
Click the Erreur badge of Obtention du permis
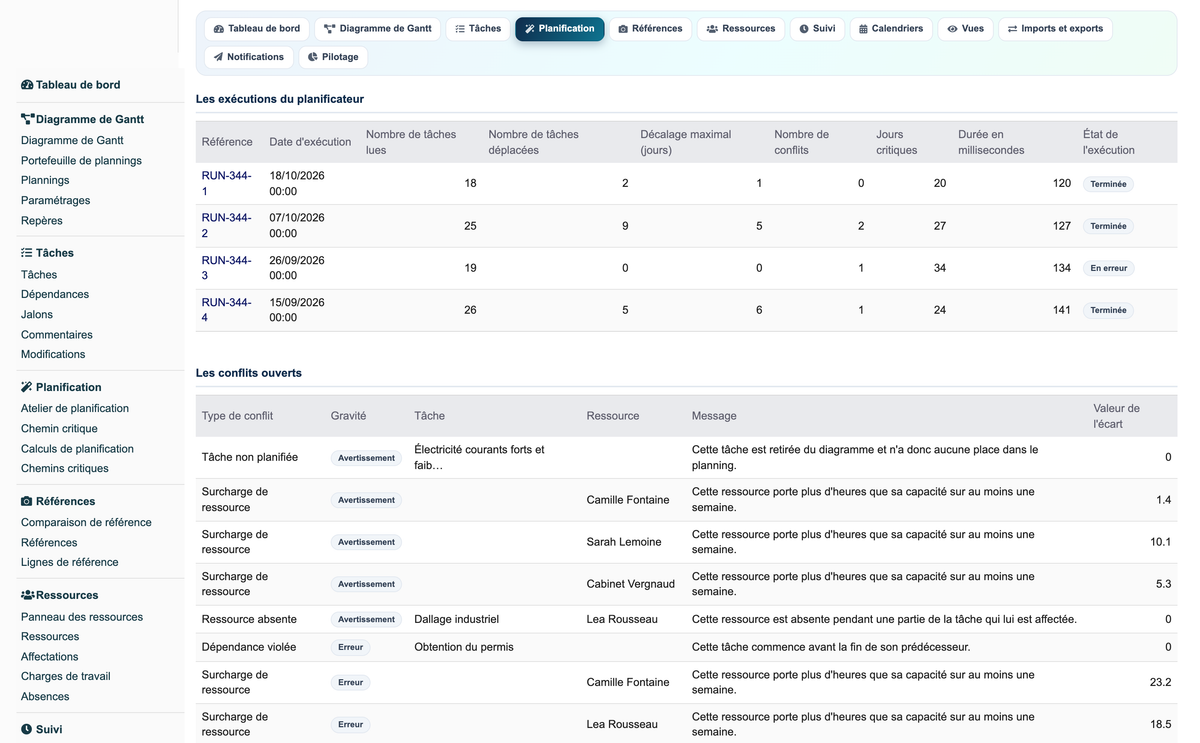[350, 647]
